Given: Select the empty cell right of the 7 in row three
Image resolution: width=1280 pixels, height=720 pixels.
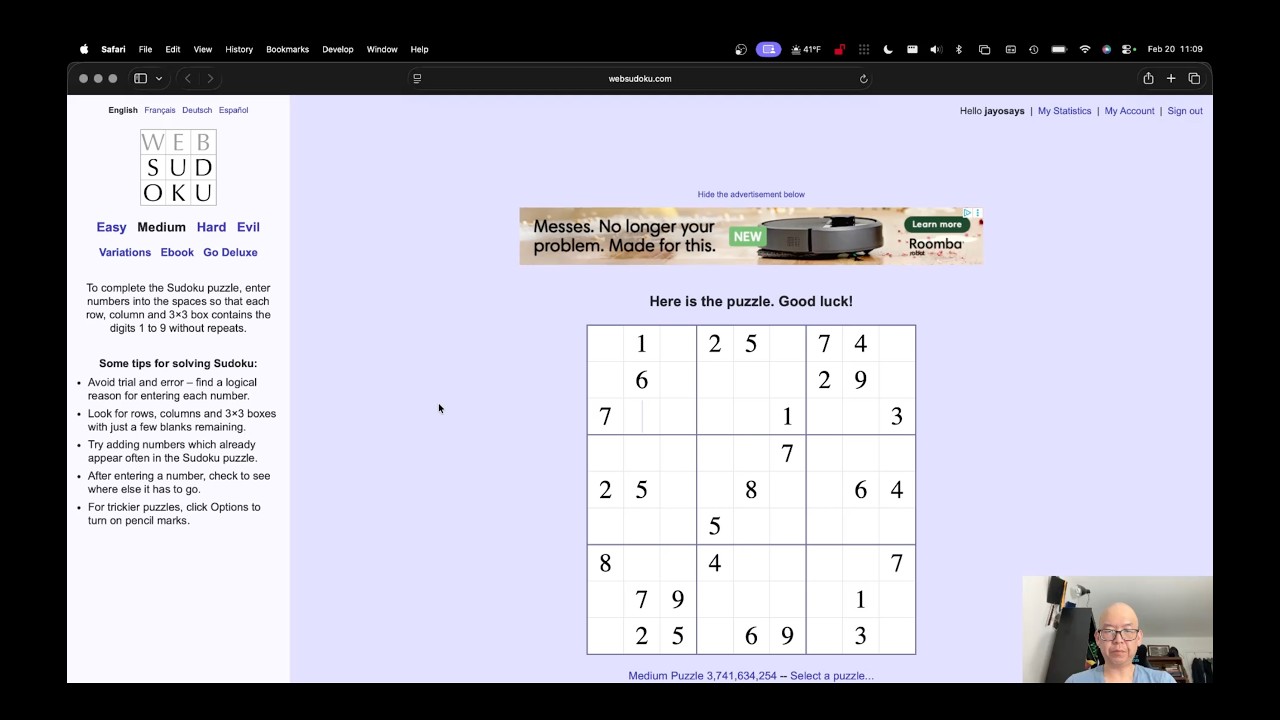Looking at the screenshot, I should click(x=641, y=416).
